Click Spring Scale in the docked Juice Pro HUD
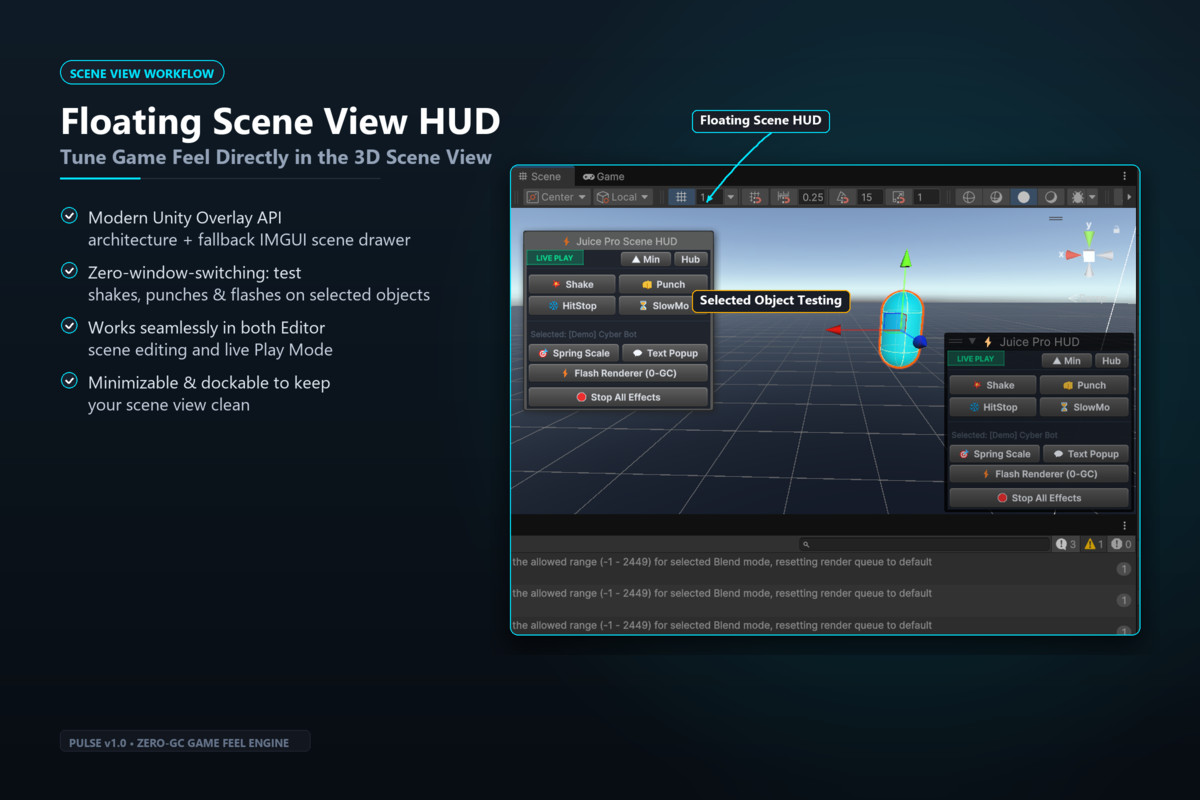Image resolution: width=1200 pixels, height=800 pixels. pyautogui.click(x=994, y=454)
